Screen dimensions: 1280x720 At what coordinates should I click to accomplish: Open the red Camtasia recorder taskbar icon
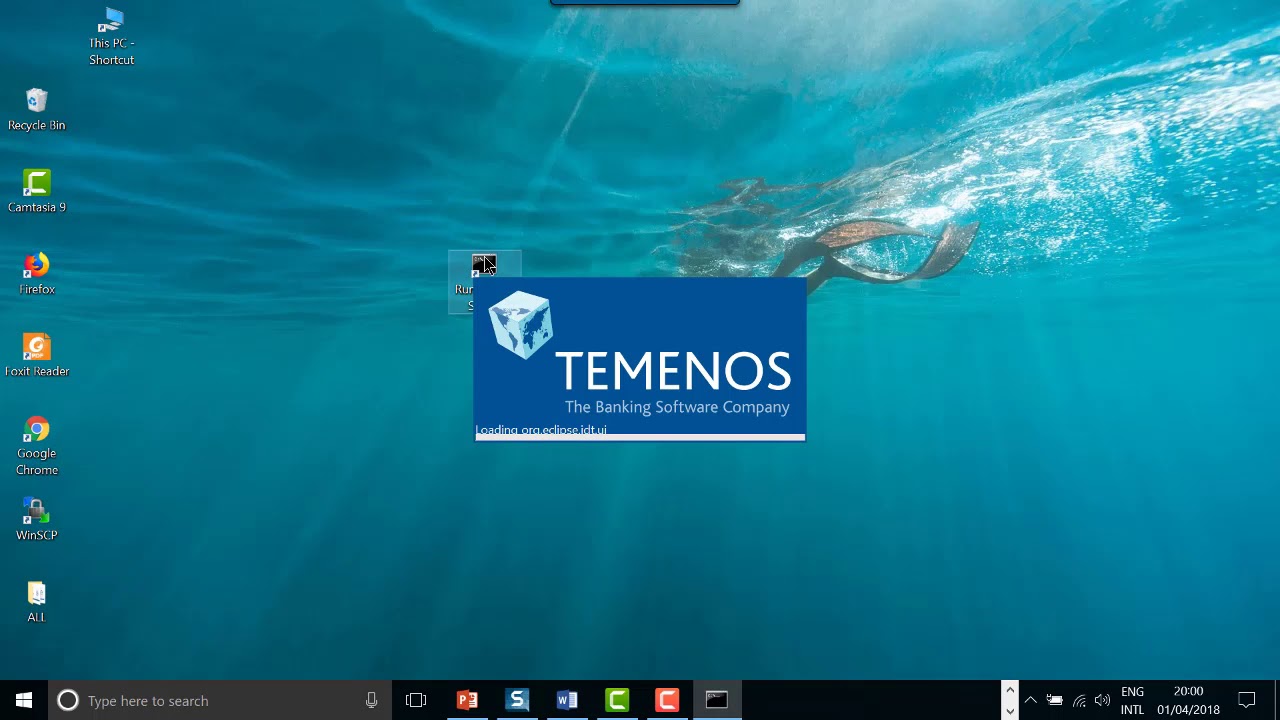[667, 700]
